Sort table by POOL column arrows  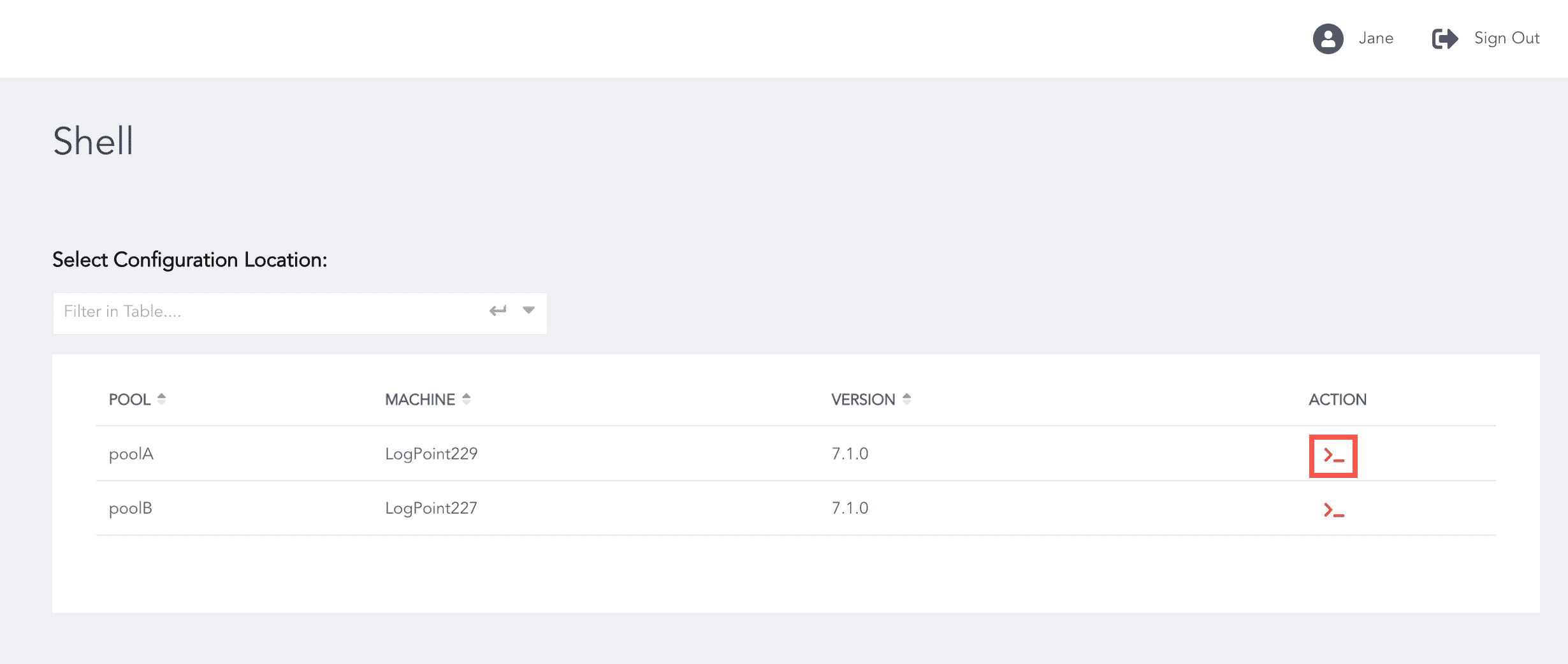click(162, 399)
